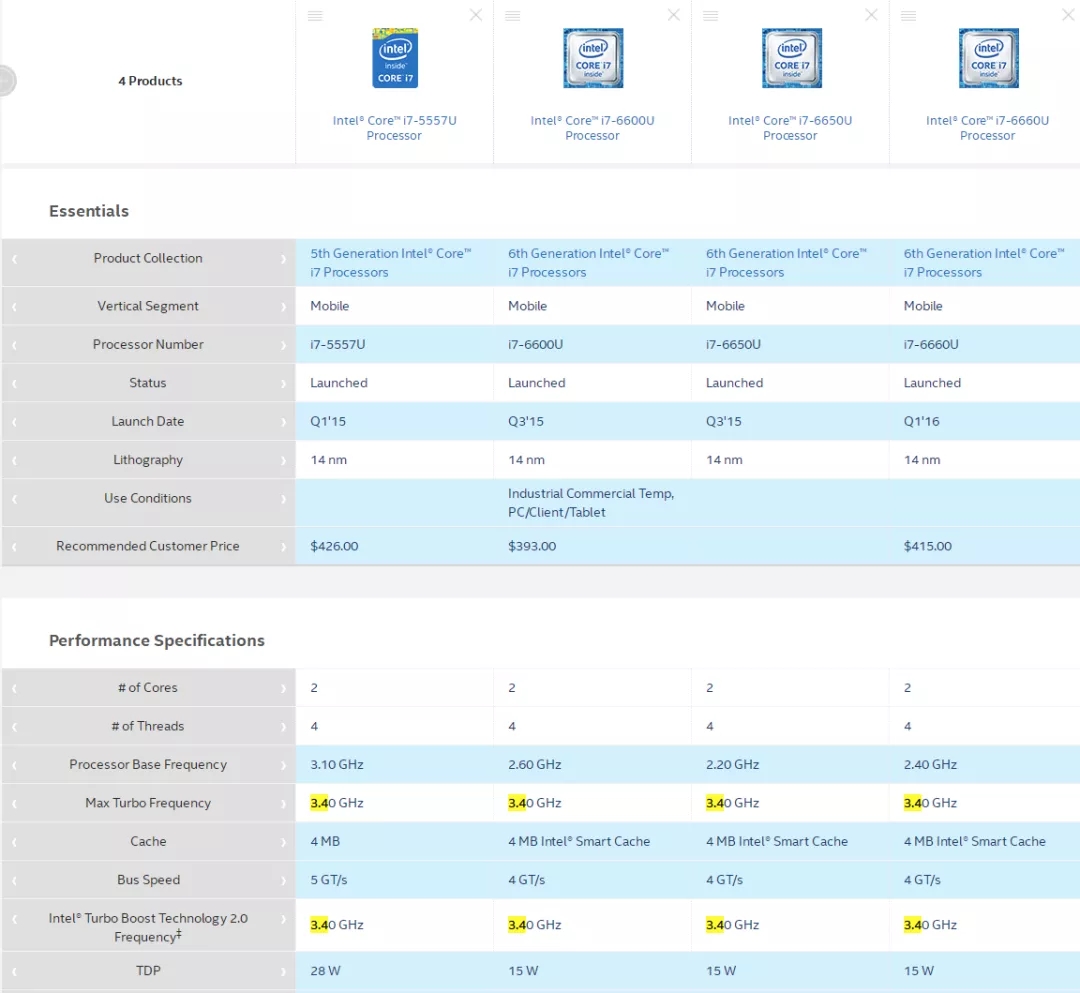Viewport: 1080px width, 993px height.
Task: Click right arrow on Vertical Segment row
Action: tap(283, 306)
